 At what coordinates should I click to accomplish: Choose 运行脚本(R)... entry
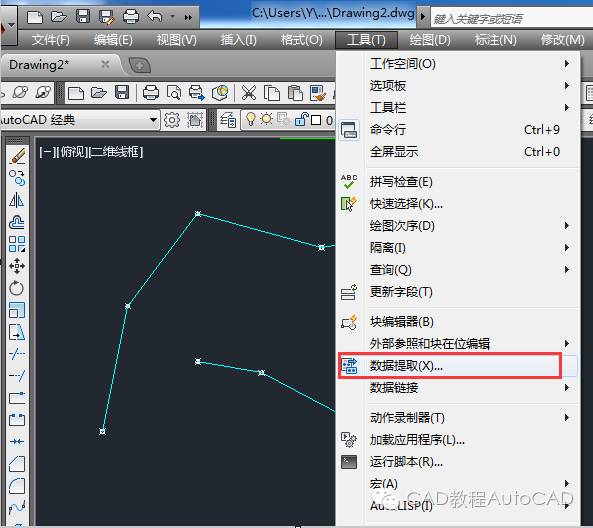(x=458, y=462)
